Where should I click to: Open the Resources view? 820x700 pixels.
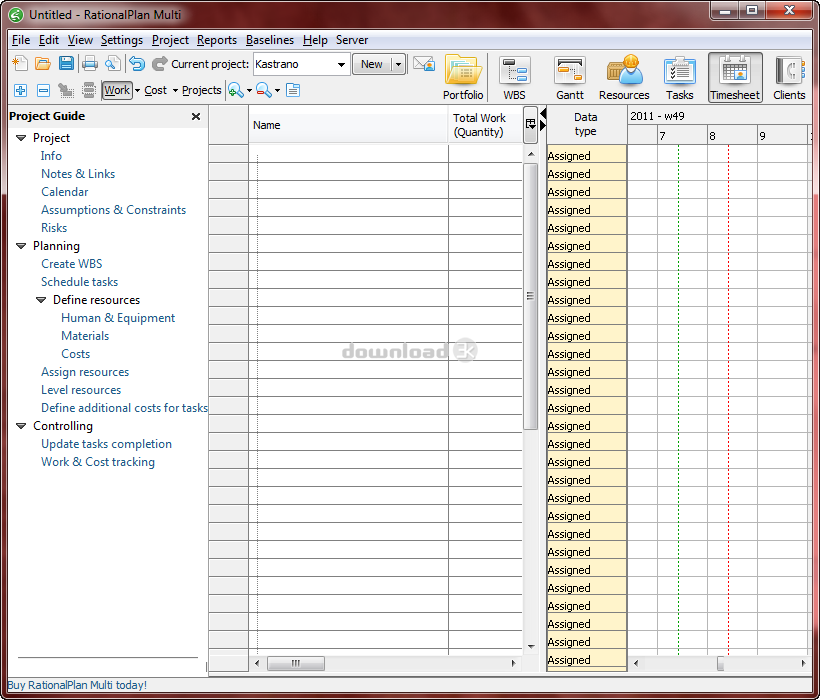624,78
